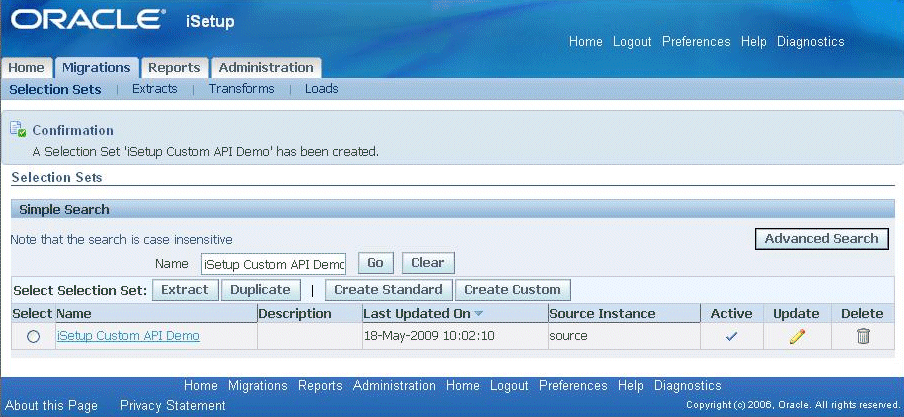Screen dimensions: 904x417
Task: Click the Duplicate button
Action: [x=261, y=290]
